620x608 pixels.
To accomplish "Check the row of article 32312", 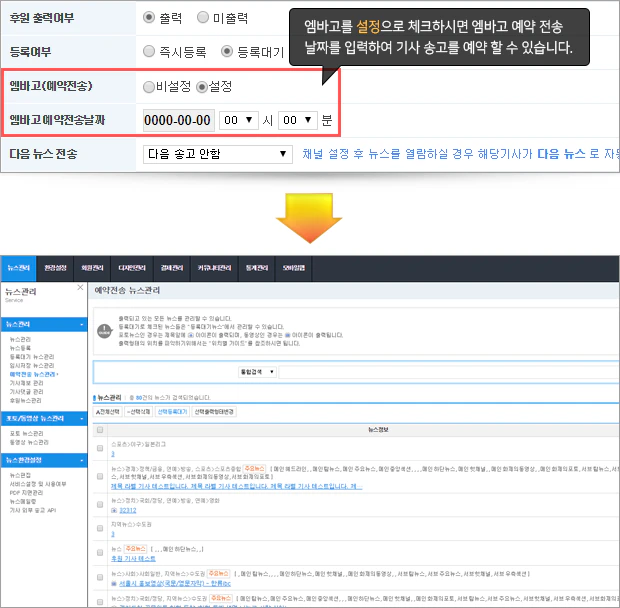I will 100,504.
